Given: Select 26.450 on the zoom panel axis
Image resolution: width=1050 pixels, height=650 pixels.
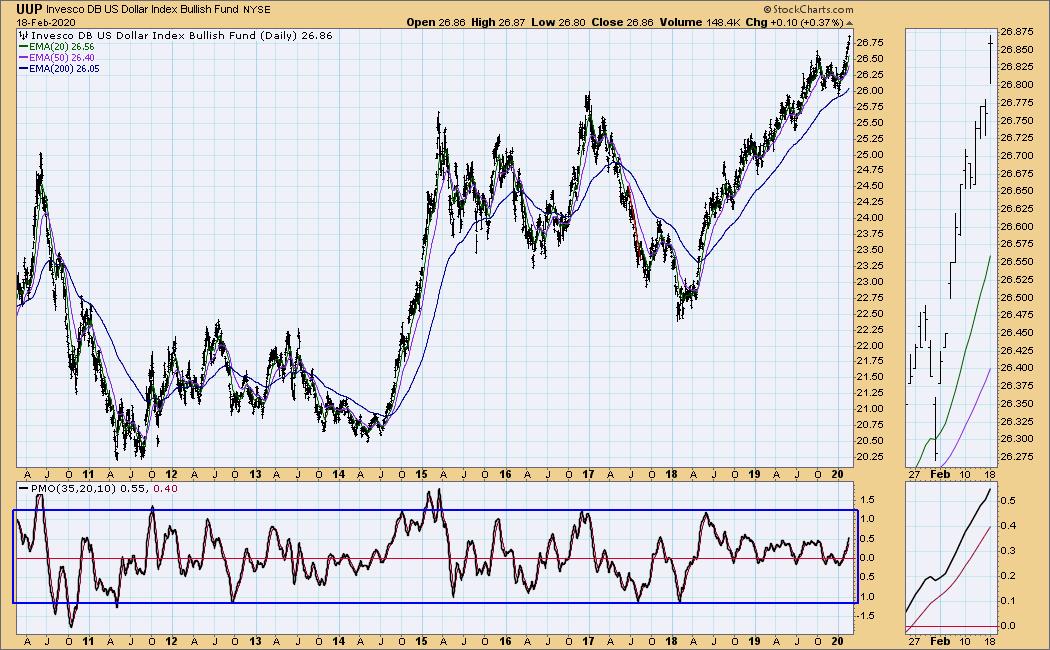Looking at the screenshot, I should pos(1017,333).
